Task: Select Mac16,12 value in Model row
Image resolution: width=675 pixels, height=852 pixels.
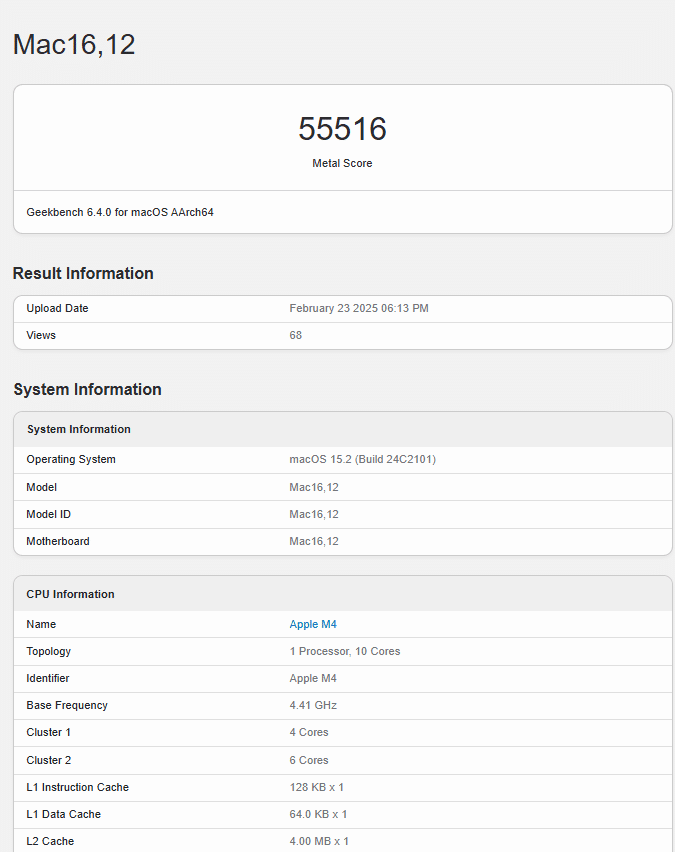Action: click(x=314, y=487)
